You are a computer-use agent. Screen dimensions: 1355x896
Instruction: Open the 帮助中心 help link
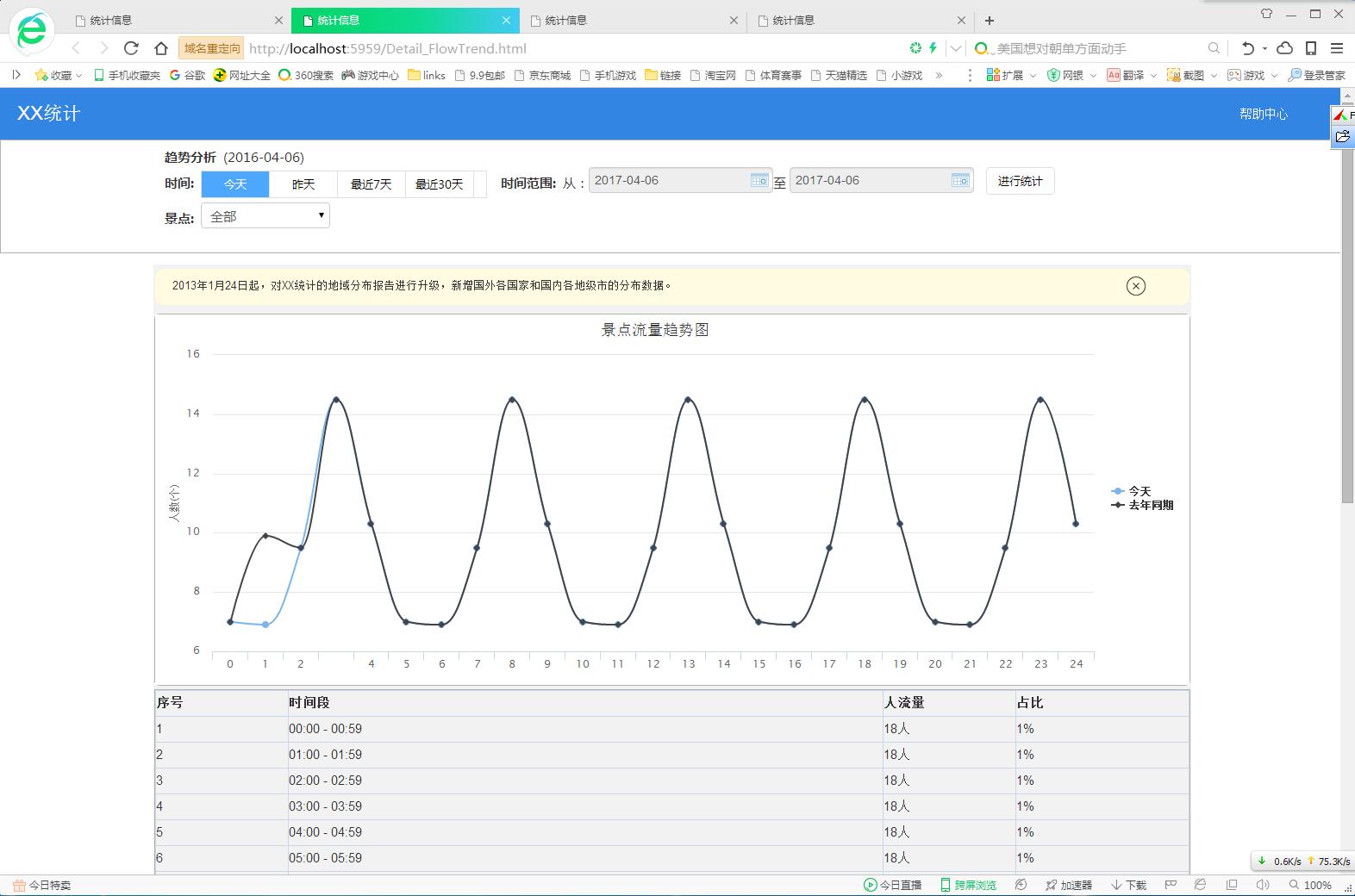pyautogui.click(x=1264, y=114)
